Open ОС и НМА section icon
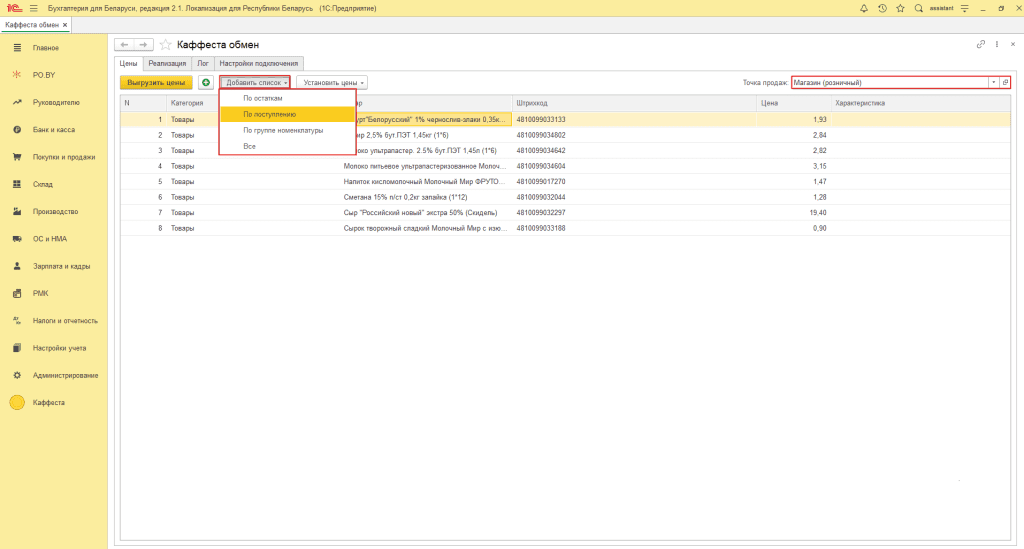The width and height of the screenshot is (1024, 549). point(17,239)
